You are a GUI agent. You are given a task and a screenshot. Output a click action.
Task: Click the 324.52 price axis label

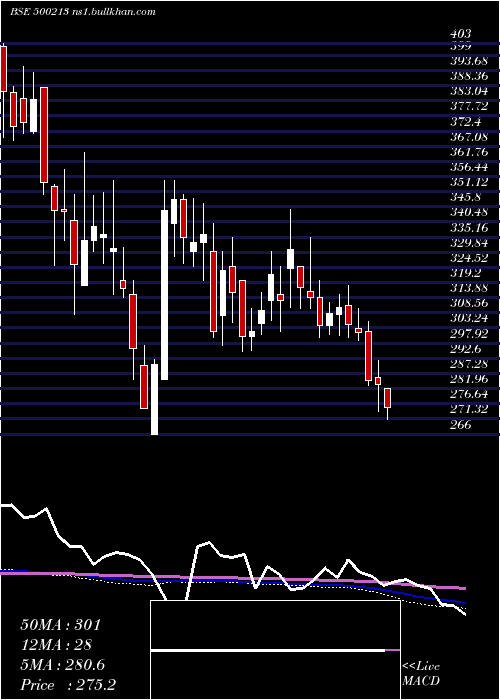[469, 258]
